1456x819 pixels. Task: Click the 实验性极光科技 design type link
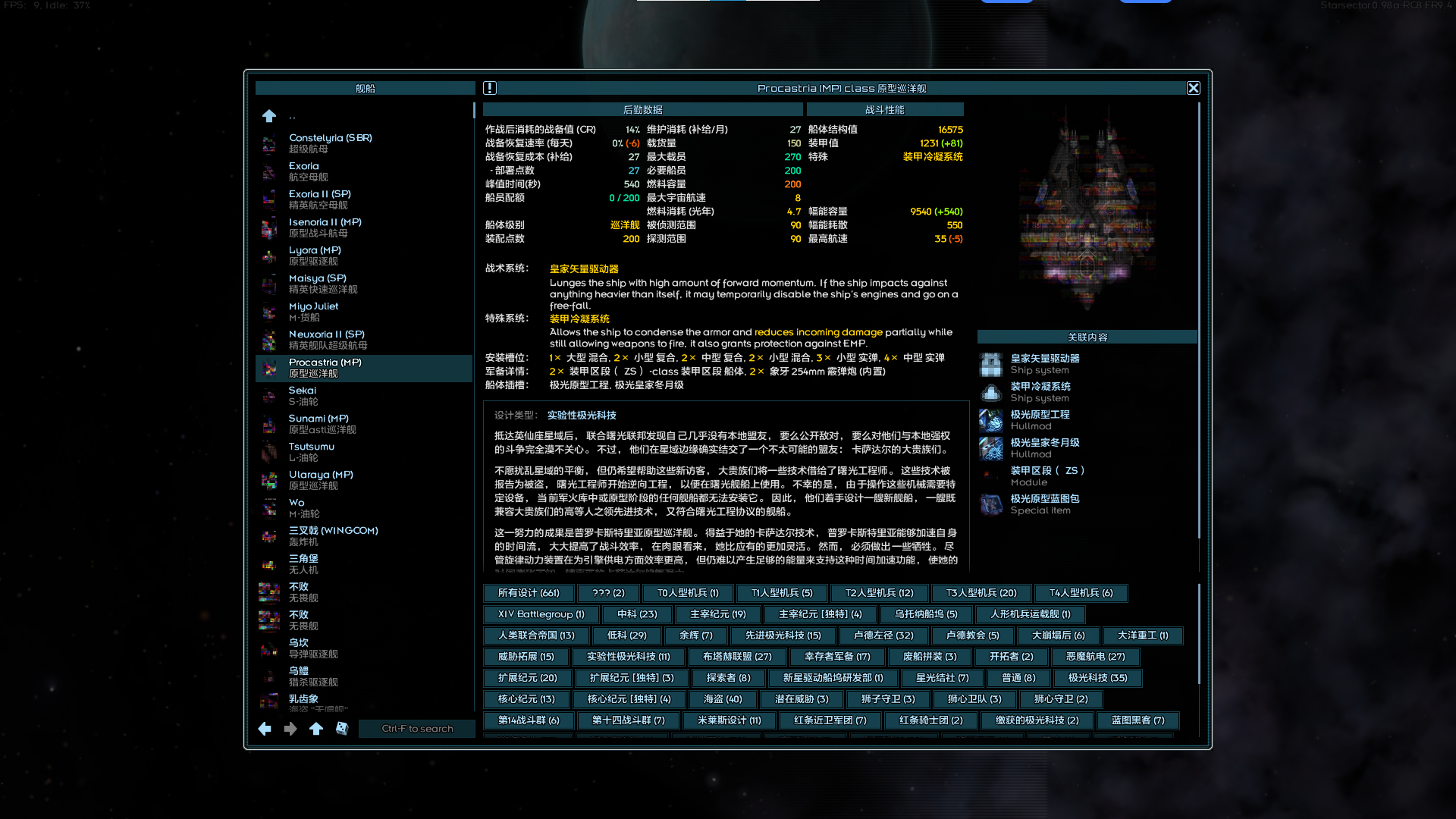point(582,416)
